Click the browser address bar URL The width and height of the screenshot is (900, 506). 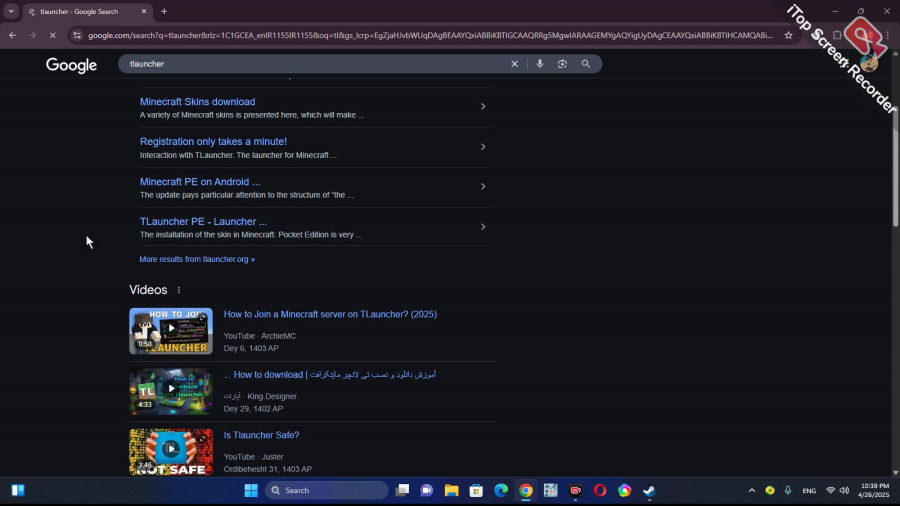(x=430, y=35)
